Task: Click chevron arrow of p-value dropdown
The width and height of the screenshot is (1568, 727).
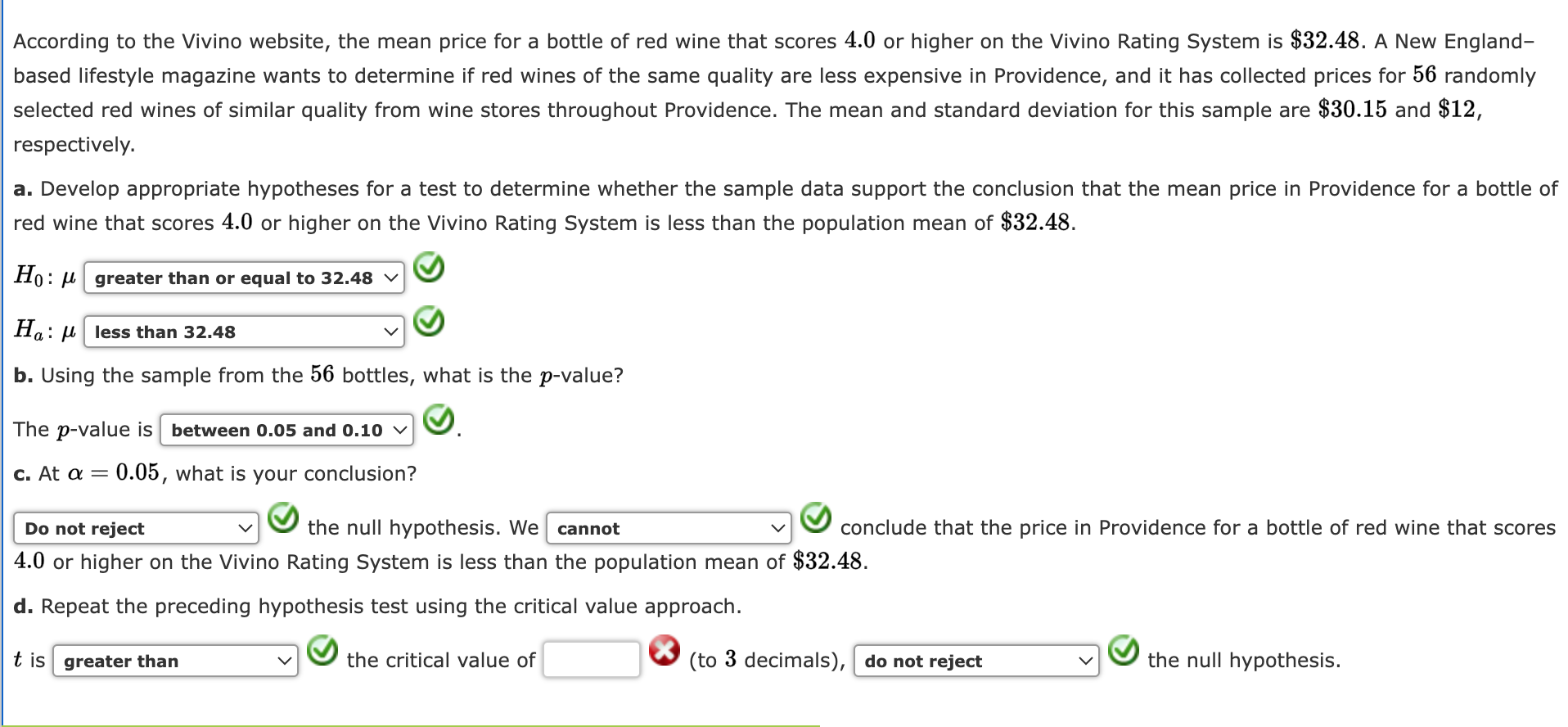Action: (x=400, y=431)
